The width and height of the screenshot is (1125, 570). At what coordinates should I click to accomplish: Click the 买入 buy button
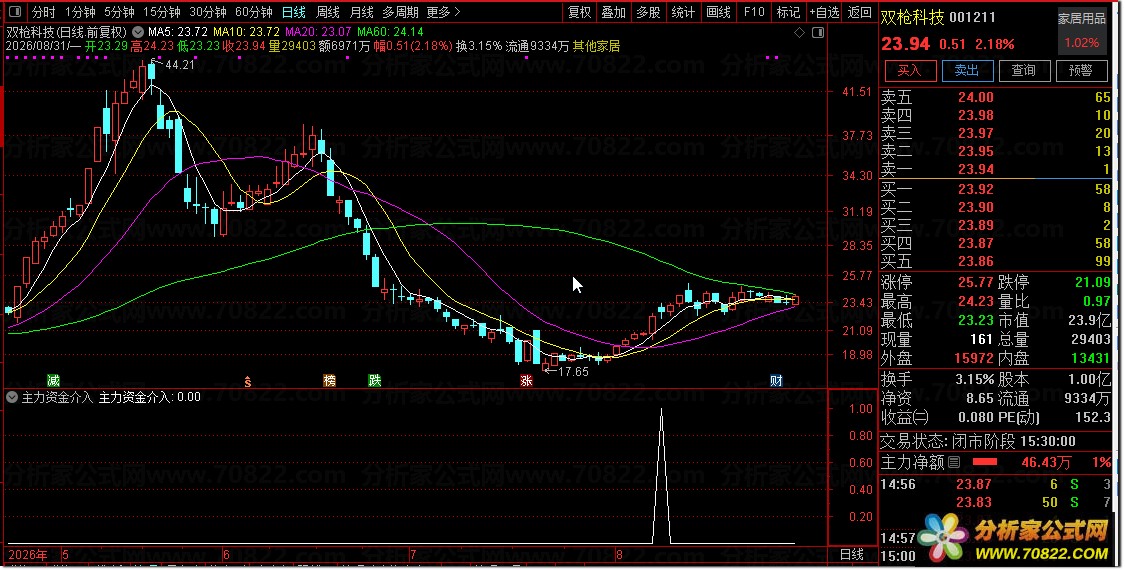(x=909, y=70)
